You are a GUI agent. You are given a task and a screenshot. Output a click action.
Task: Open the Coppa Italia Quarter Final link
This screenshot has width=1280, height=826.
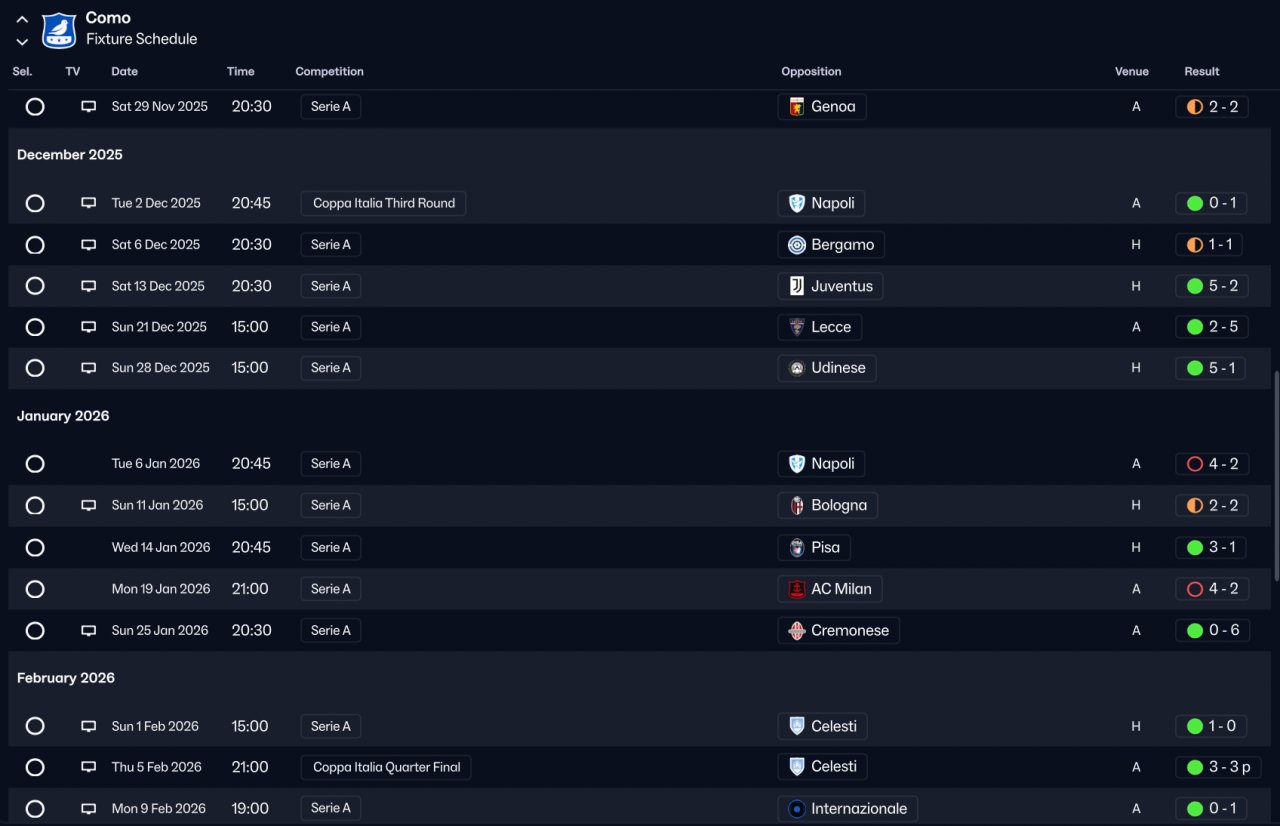(386, 768)
